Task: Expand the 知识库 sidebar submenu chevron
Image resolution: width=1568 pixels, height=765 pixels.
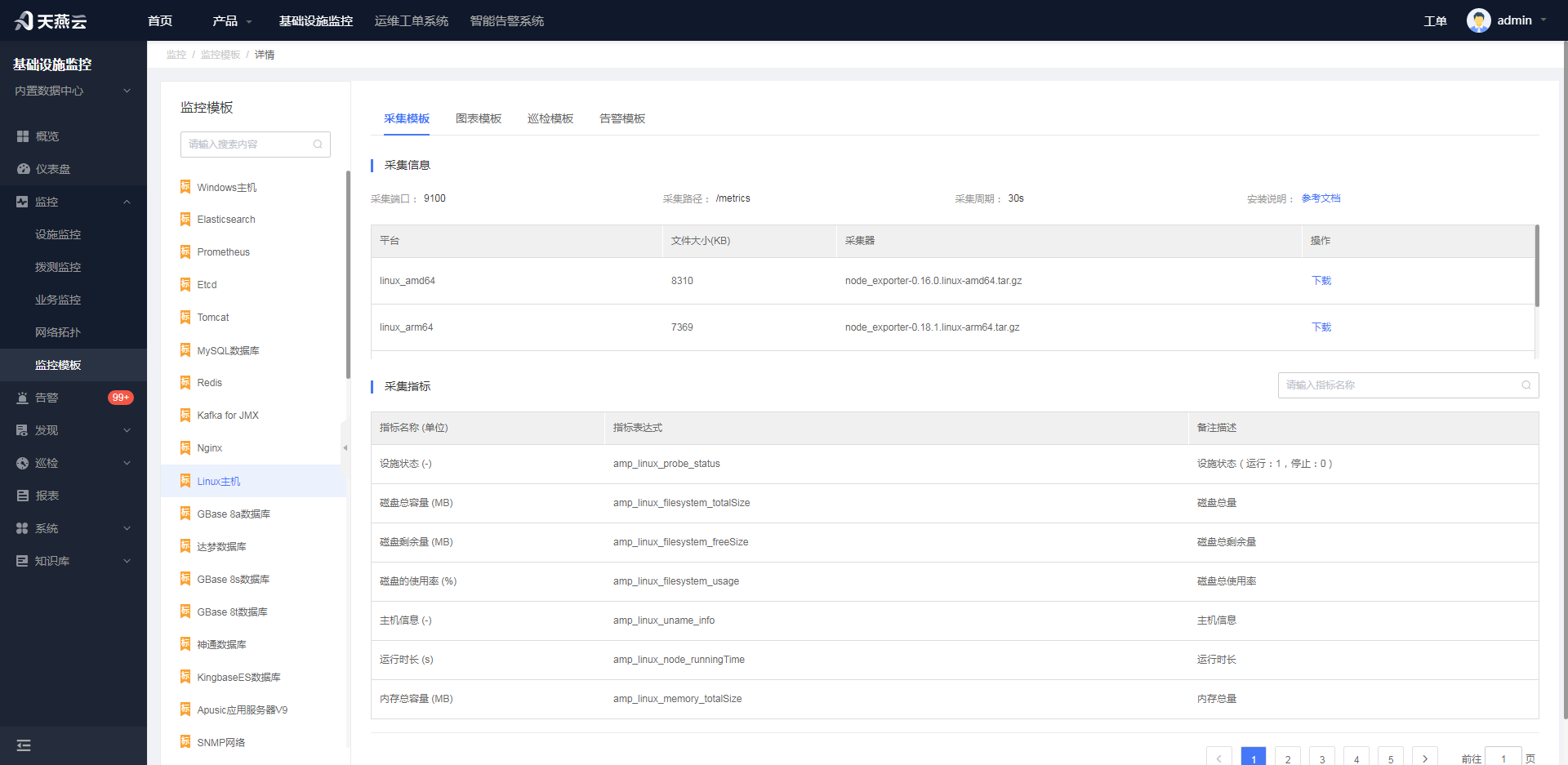Action: (127, 561)
